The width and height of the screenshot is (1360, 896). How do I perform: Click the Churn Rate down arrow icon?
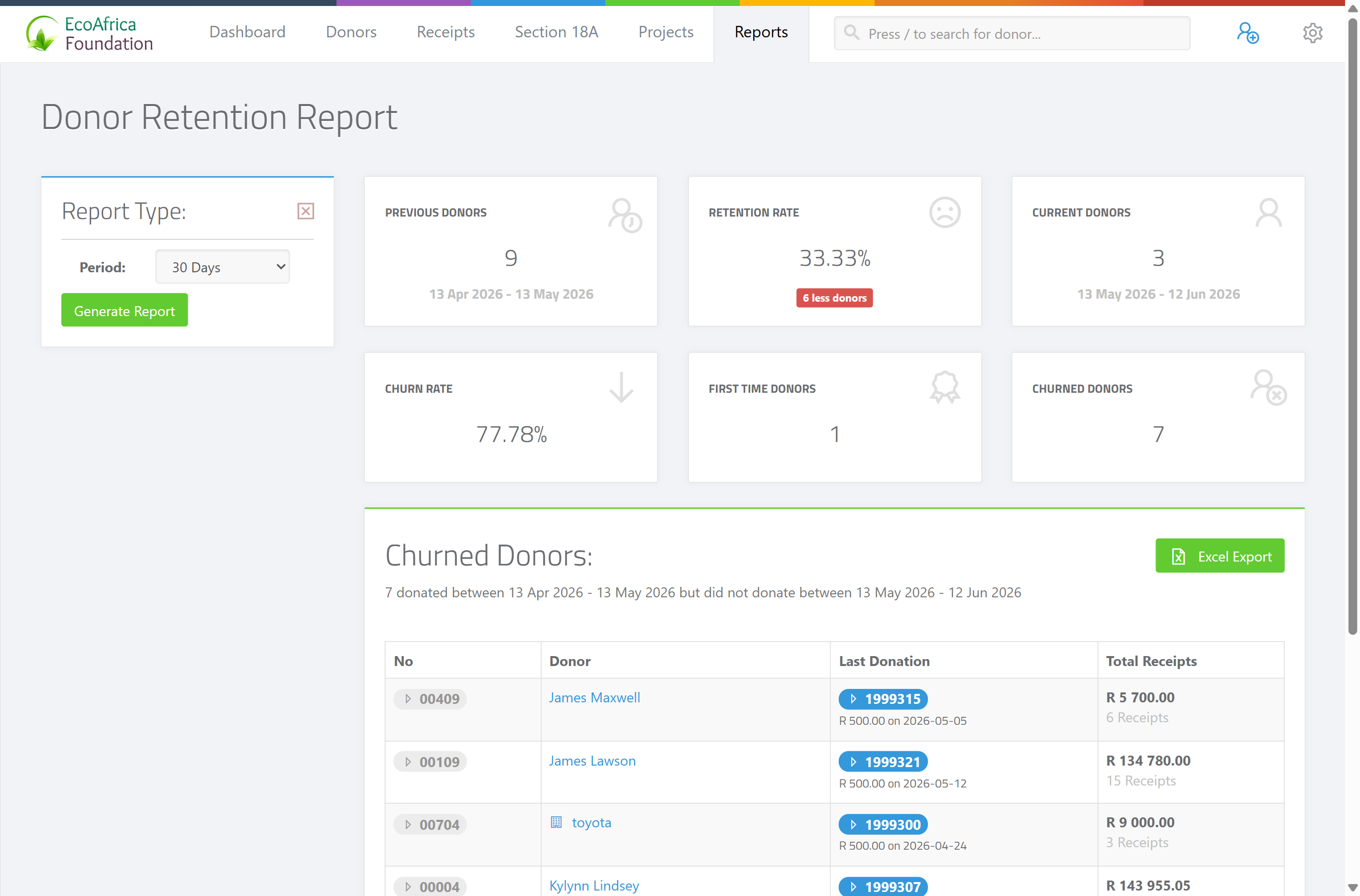coord(621,388)
